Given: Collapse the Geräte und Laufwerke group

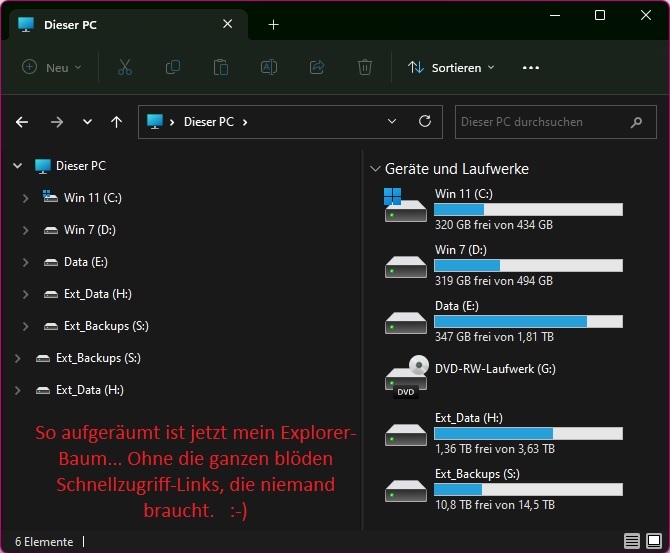Looking at the screenshot, I should coord(375,169).
